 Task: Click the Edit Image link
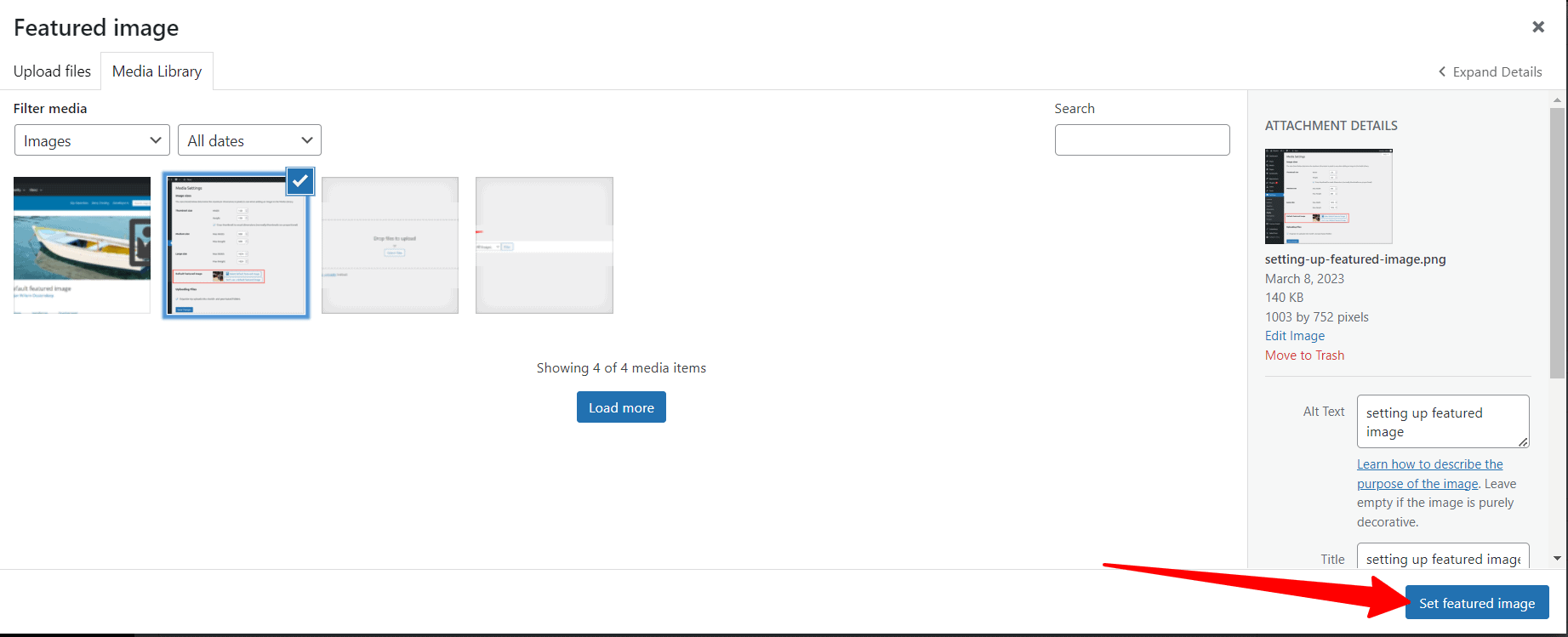[1294, 336]
